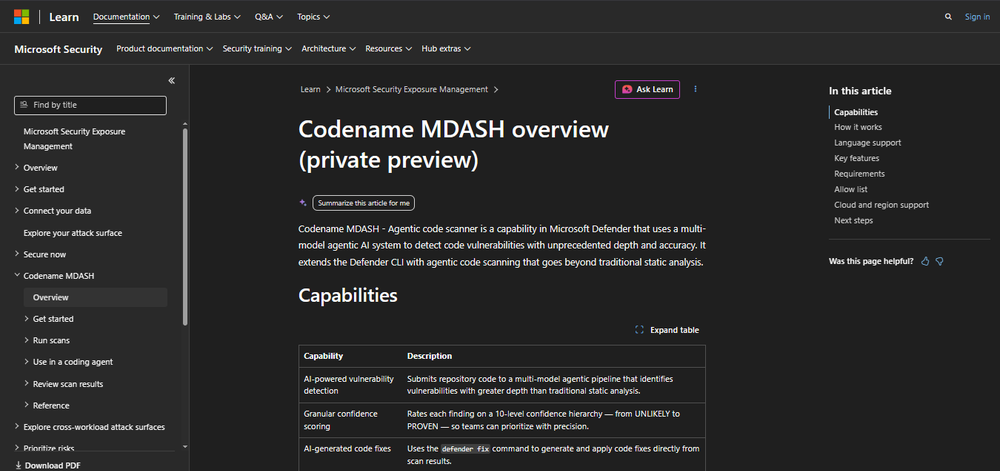The width and height of the screenshot is (1000, 471).
Task: Expand the Secure now node
Action: pyautogui.click(x=17, y=254)
